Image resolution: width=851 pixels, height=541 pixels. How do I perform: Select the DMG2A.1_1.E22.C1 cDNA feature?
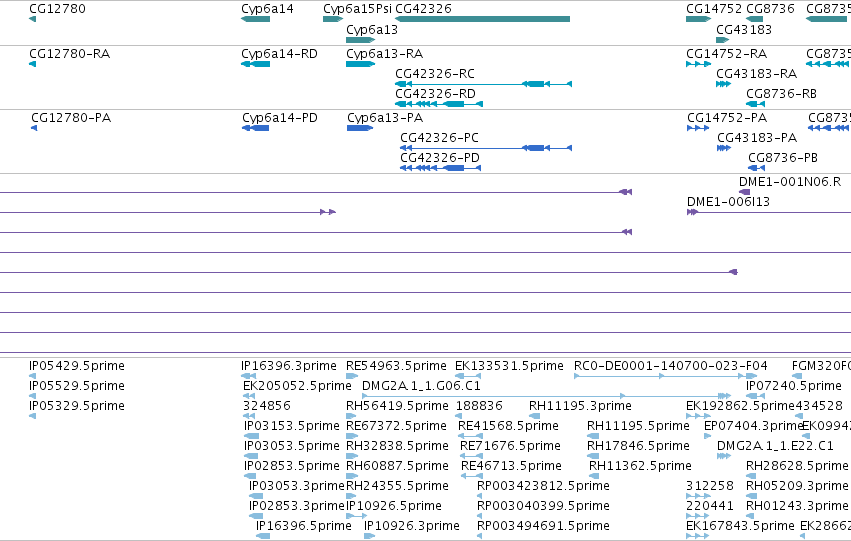tap(724, 456)
